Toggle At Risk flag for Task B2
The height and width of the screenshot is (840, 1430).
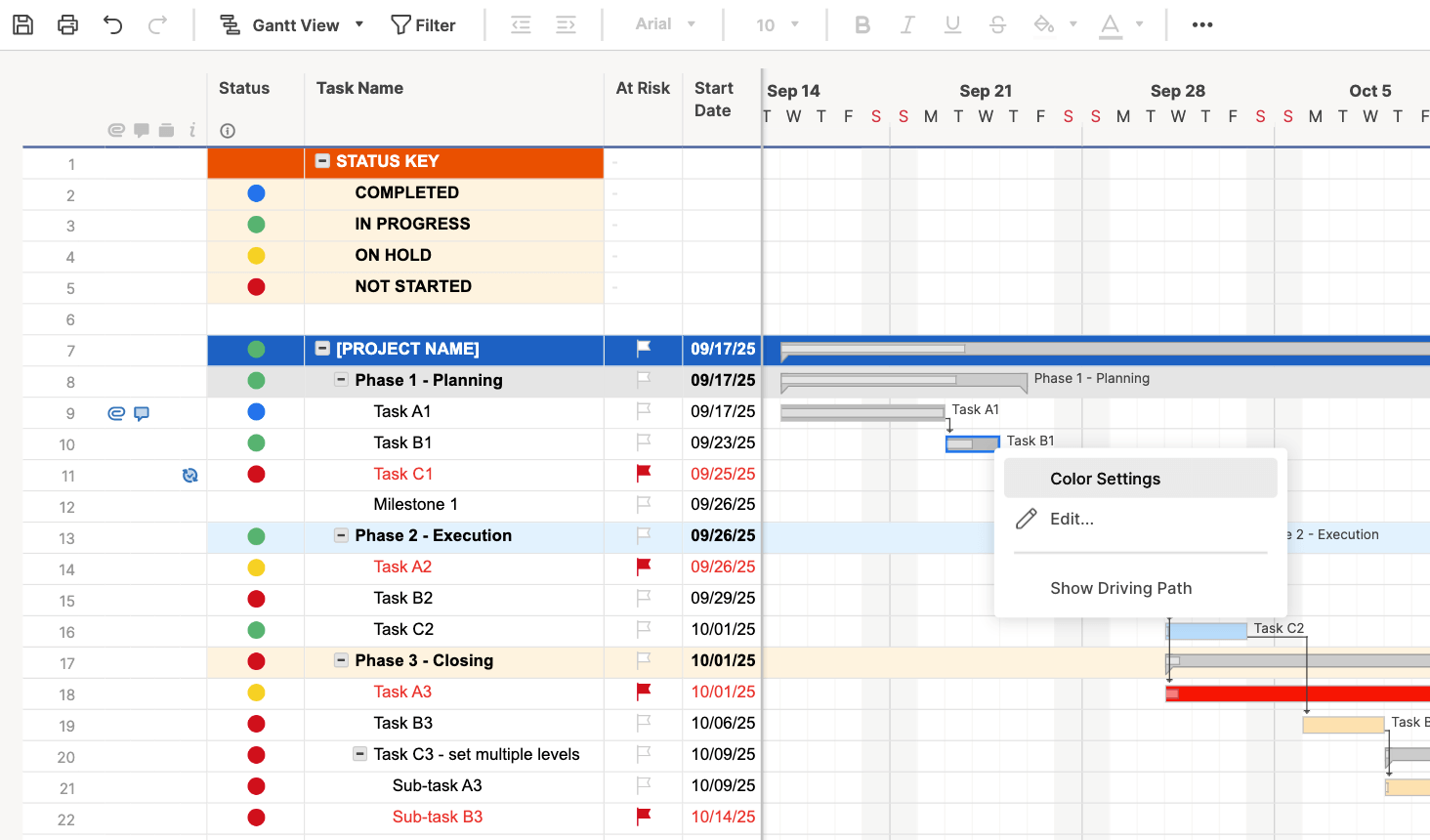(x=644, y=598)
